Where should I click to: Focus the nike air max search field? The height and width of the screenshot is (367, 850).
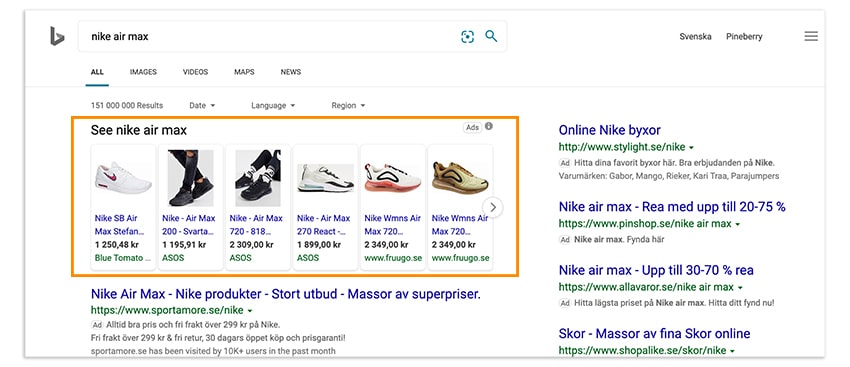268,37
